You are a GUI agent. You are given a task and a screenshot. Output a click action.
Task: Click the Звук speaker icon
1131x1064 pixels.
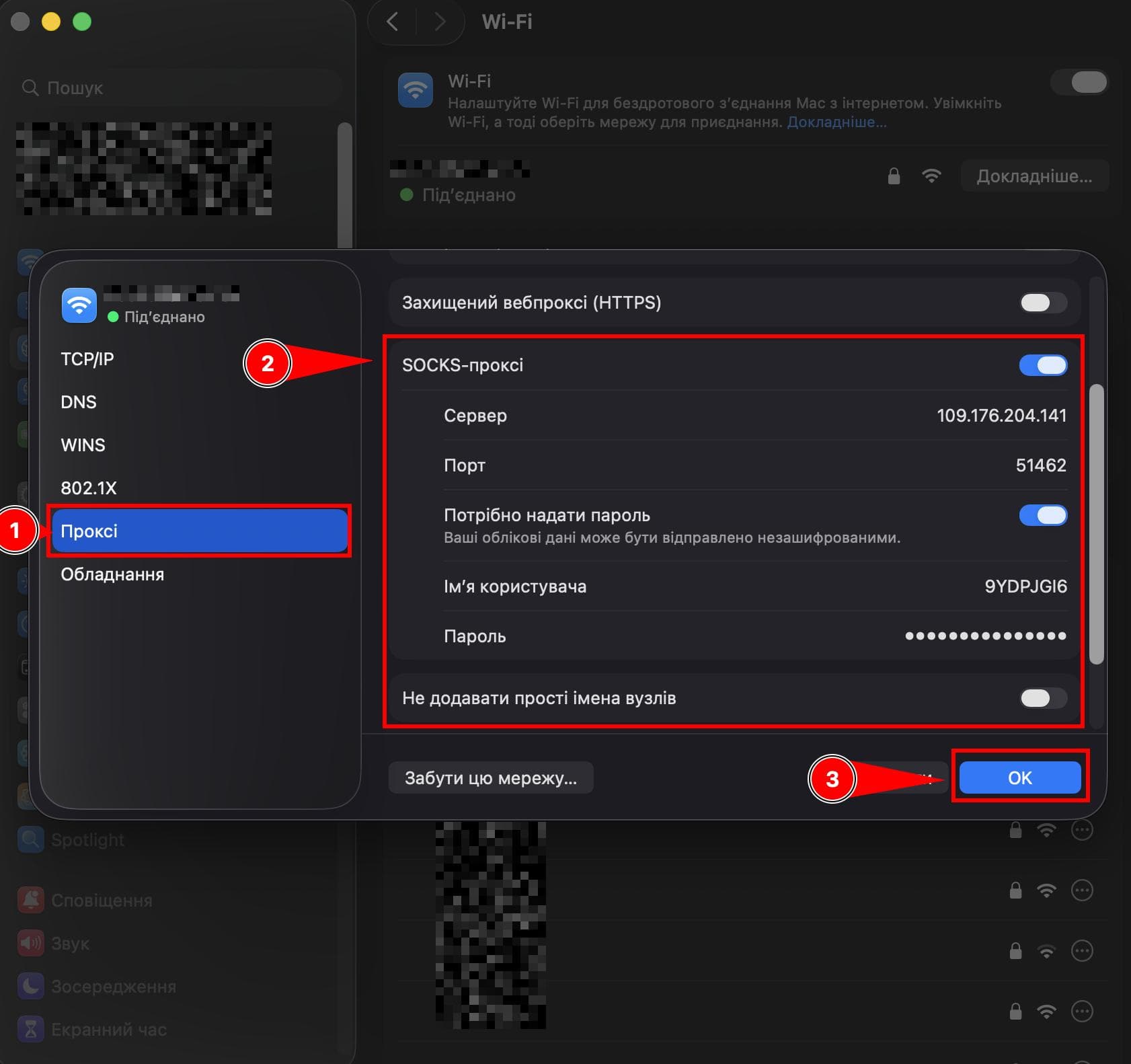pos(31,944)
